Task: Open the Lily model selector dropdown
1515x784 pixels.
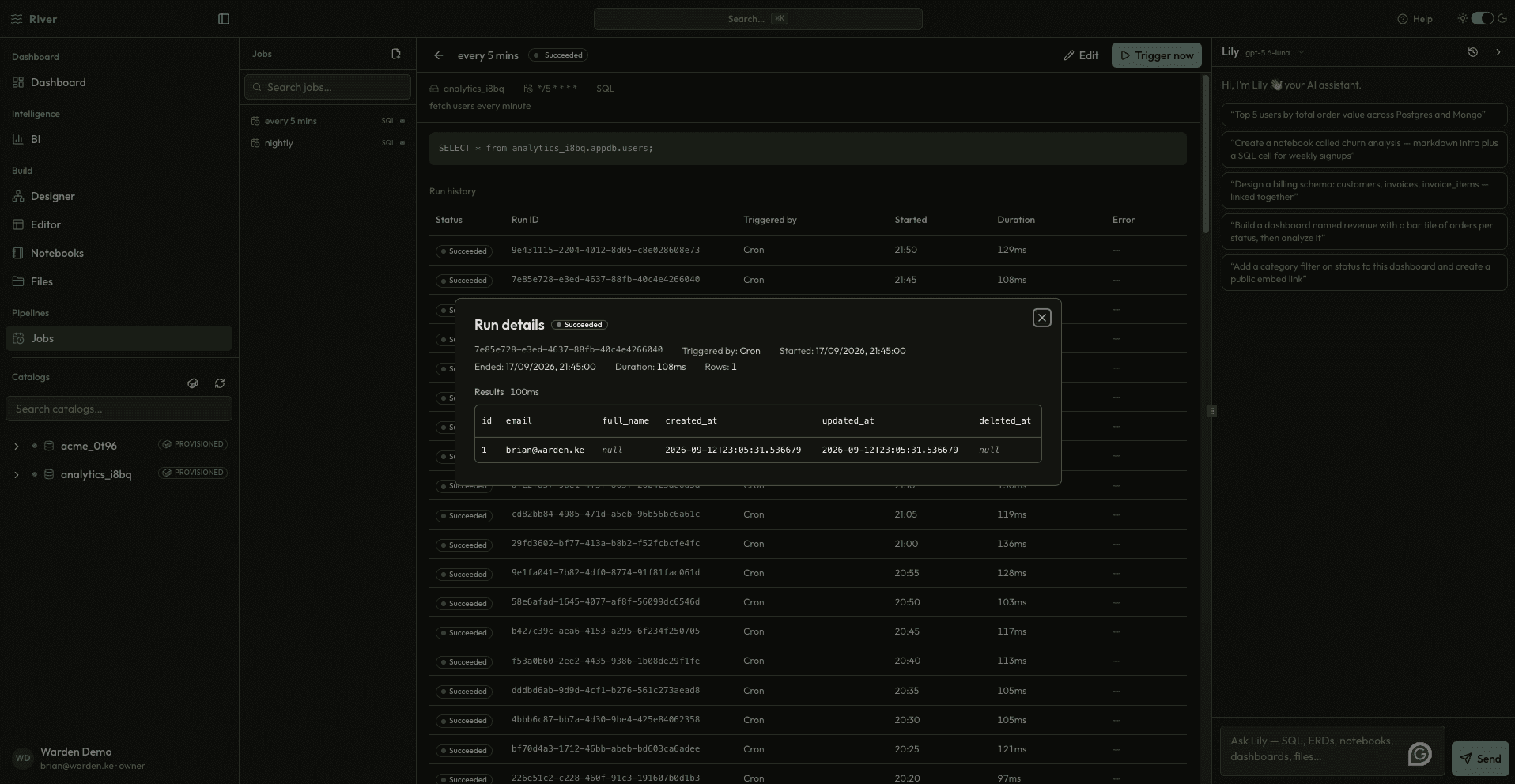Action: pos(1275,53)
